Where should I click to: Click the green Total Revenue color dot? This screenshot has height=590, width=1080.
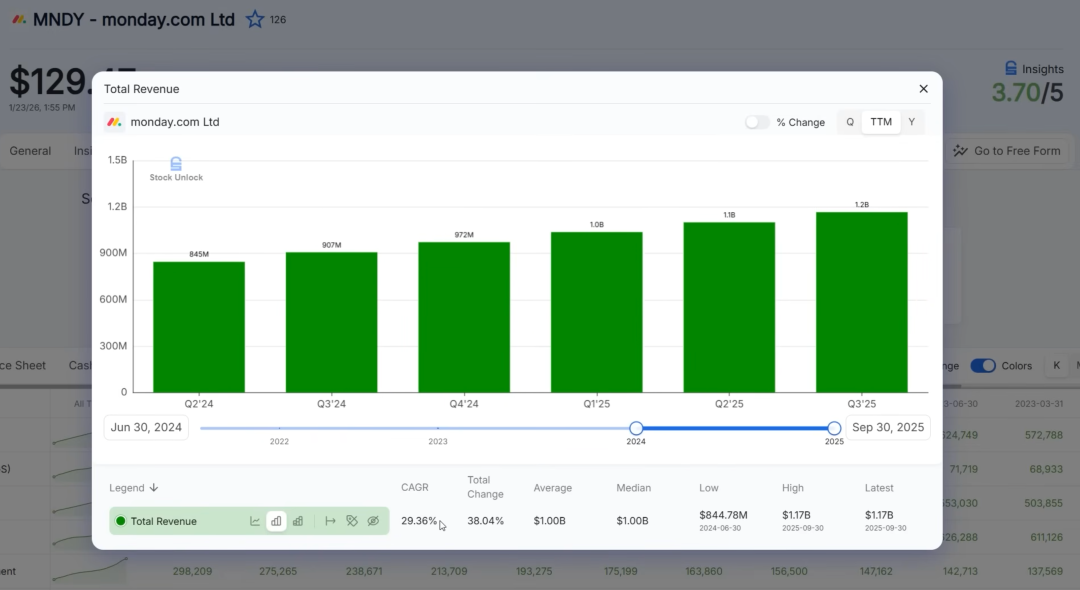click(x=121, y=521)
